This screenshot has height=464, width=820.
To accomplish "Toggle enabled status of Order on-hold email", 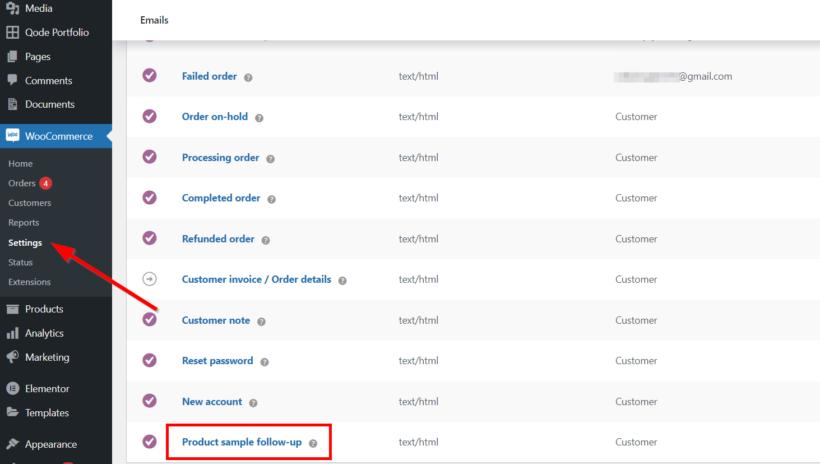I will click(x=150, y=116).
